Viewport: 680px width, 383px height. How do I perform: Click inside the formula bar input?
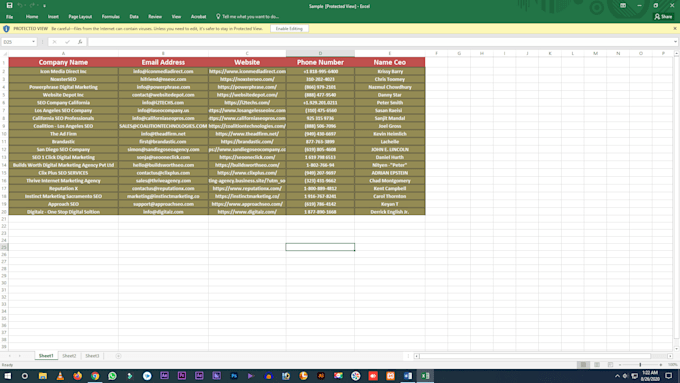(379, 42)
